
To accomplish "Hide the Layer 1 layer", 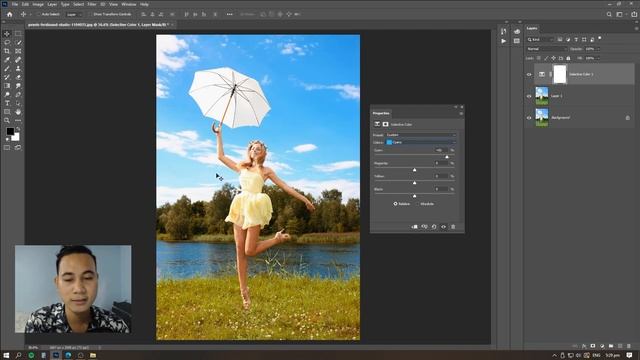I will [x=529, y=96].
